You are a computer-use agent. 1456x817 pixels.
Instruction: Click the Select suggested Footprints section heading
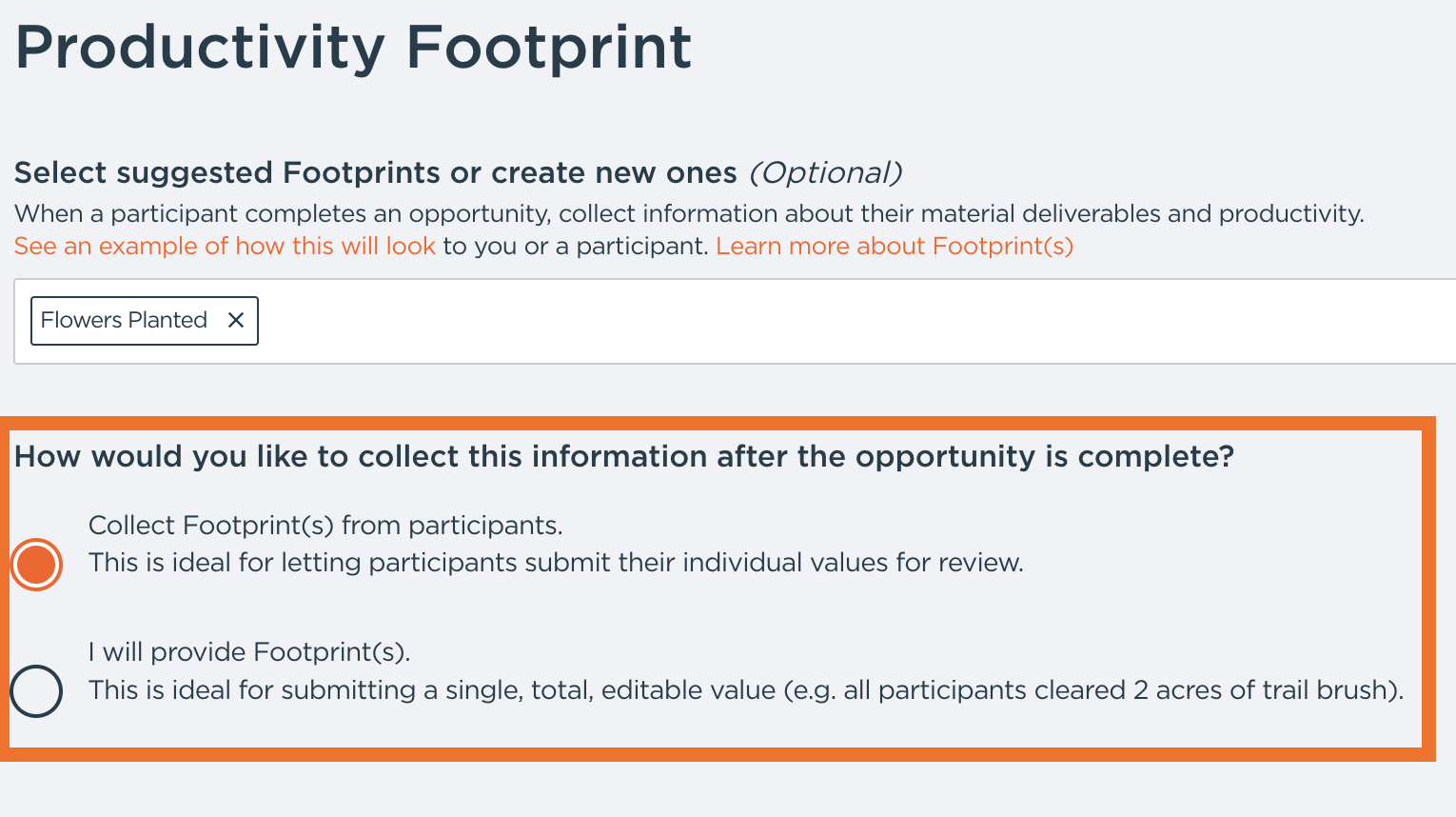coord(375,172)
